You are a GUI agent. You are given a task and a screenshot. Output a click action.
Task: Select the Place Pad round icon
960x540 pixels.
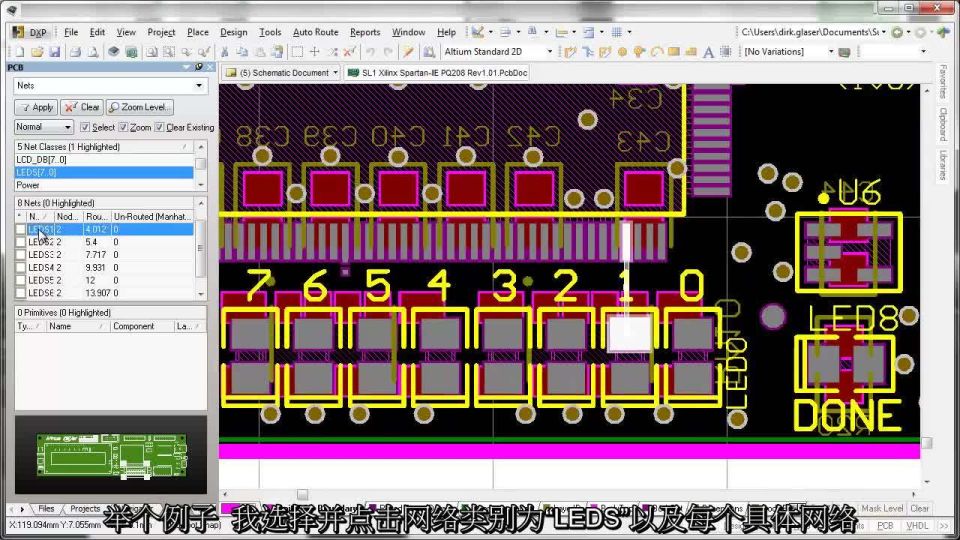622,52
